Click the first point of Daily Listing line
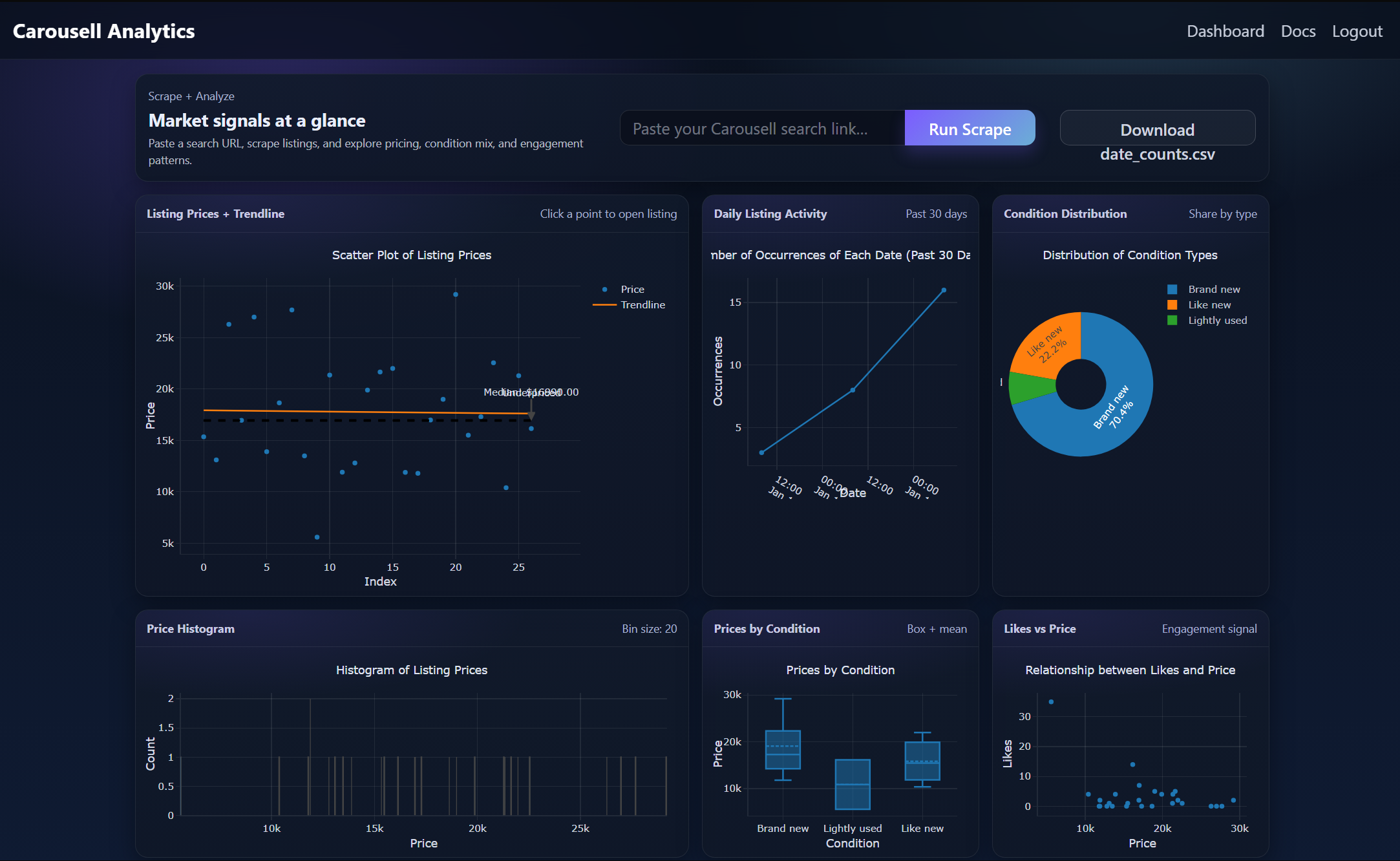 761,452
